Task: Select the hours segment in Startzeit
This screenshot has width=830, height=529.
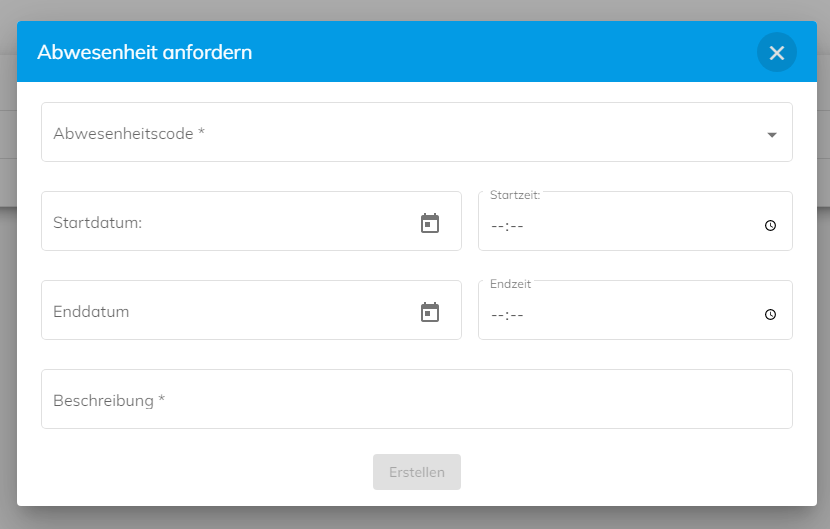Action: [x=497, y=227]
